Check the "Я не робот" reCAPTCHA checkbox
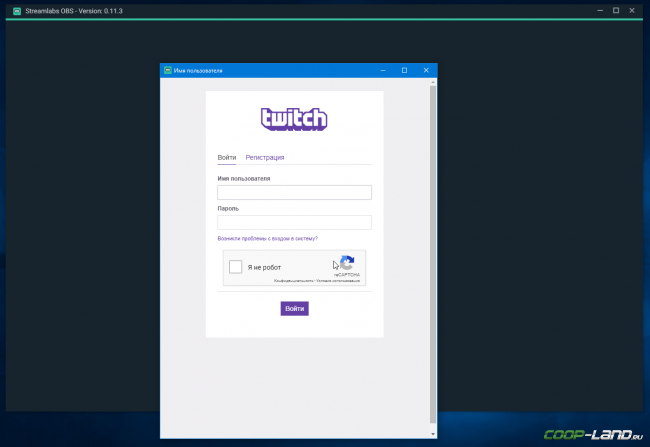Viewport: 650px width, 447px height. [235, 267]
